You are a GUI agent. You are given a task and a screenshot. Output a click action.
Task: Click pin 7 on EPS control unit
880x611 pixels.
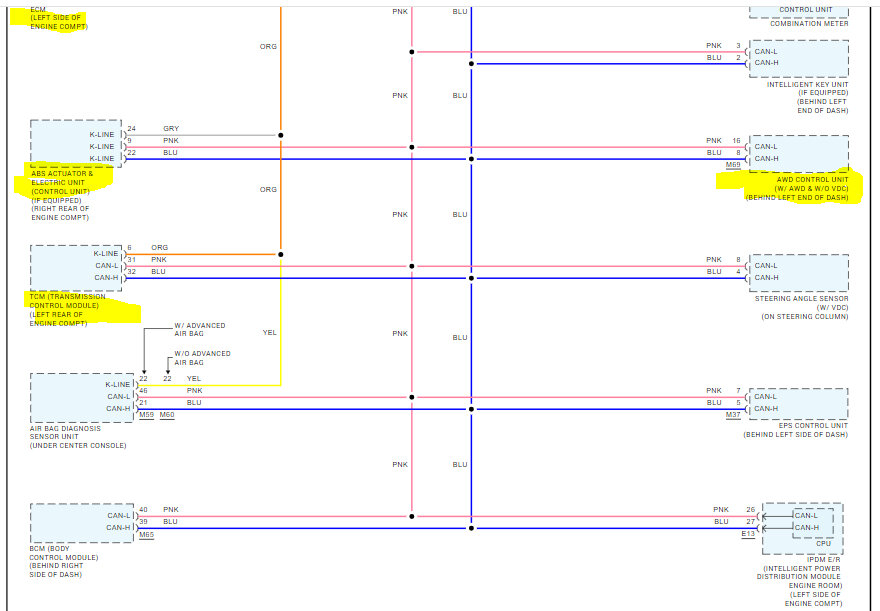click(739, 390)
